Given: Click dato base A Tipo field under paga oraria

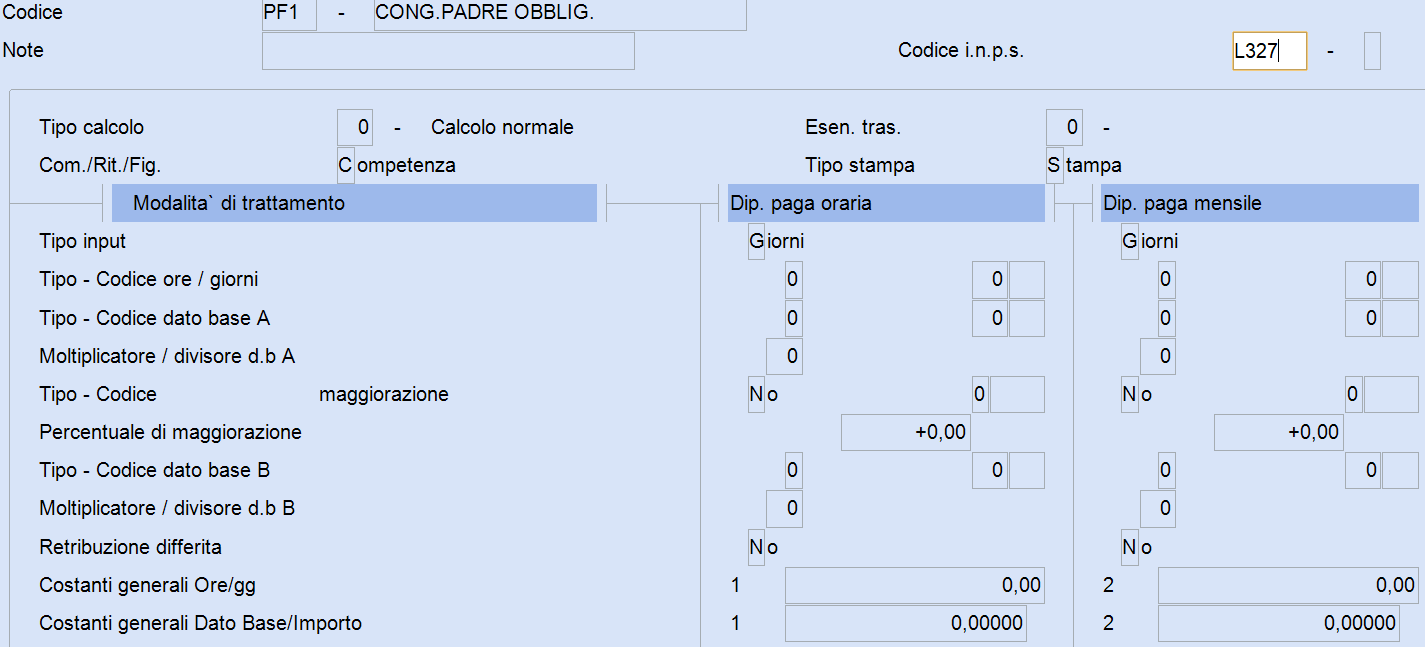Looking at the screenshot, I should point(793,318).
